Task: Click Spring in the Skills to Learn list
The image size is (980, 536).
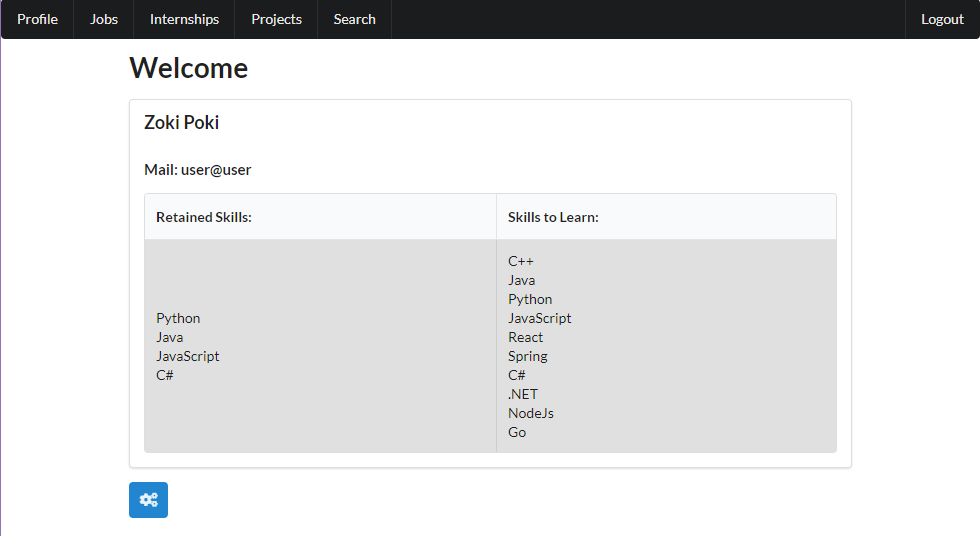Action: click(x=527, y=356)
